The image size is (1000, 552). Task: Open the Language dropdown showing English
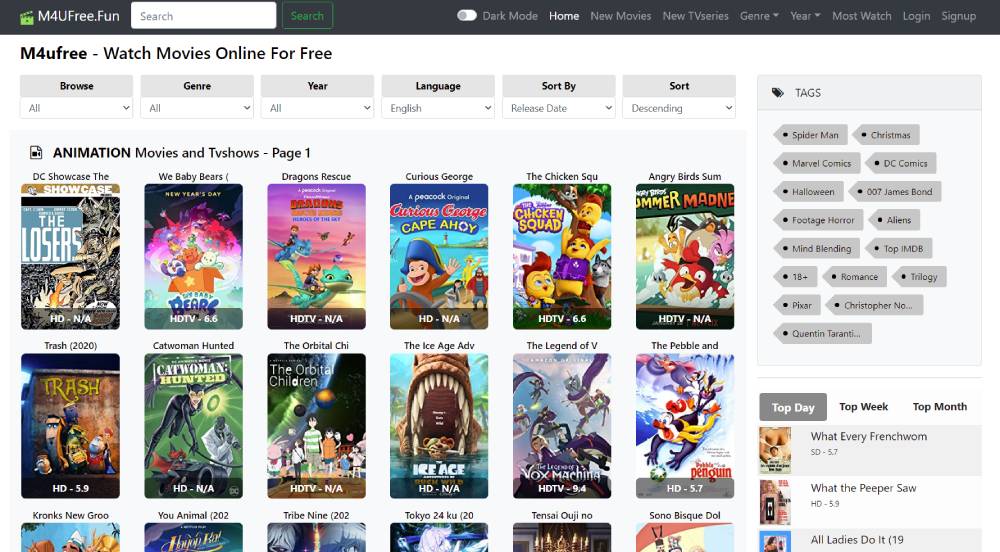pyautogui.click(x=438, y=108)
